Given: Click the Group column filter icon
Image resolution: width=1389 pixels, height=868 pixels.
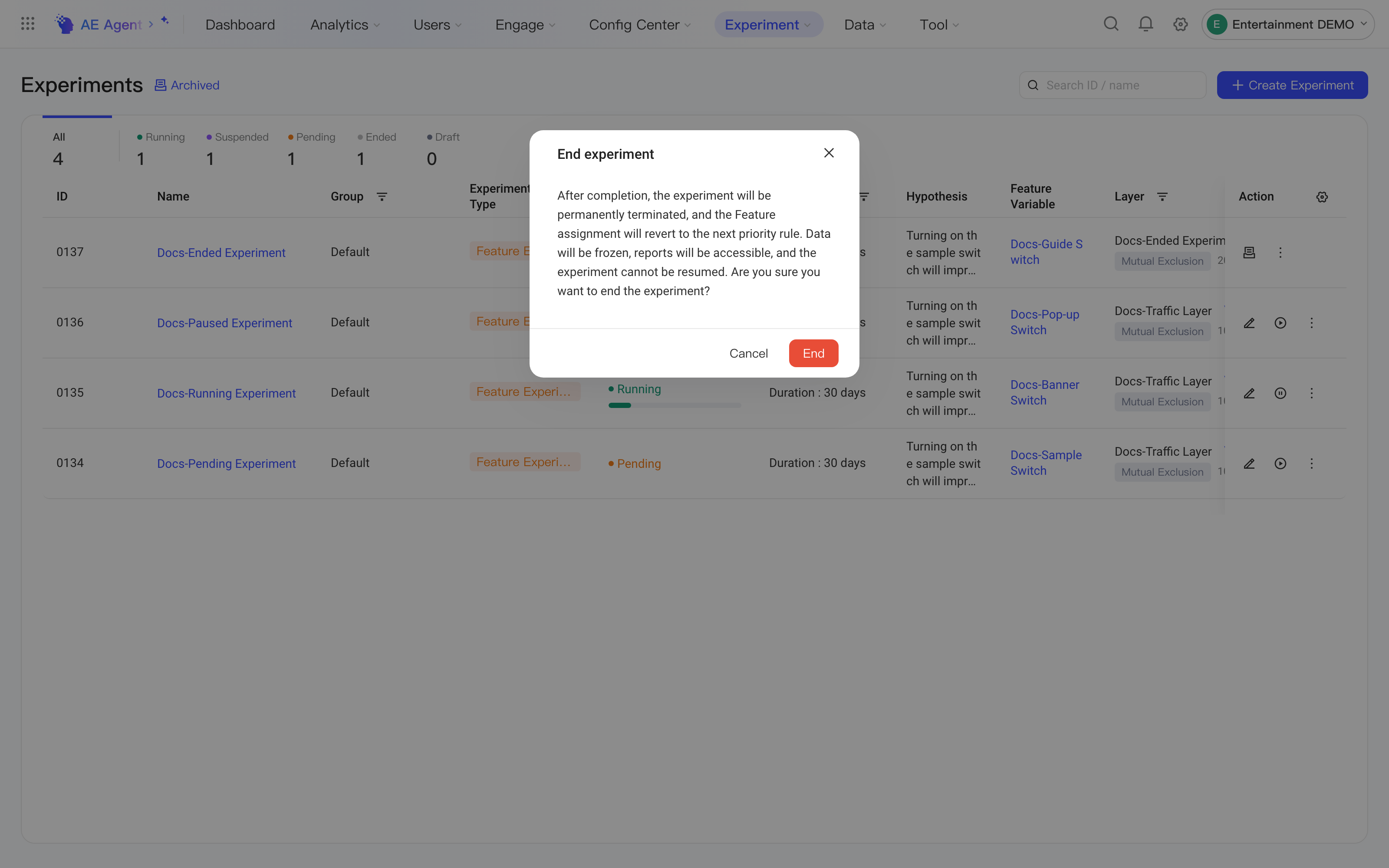Looking at the screenshot, I should click(x=382, y=197).
